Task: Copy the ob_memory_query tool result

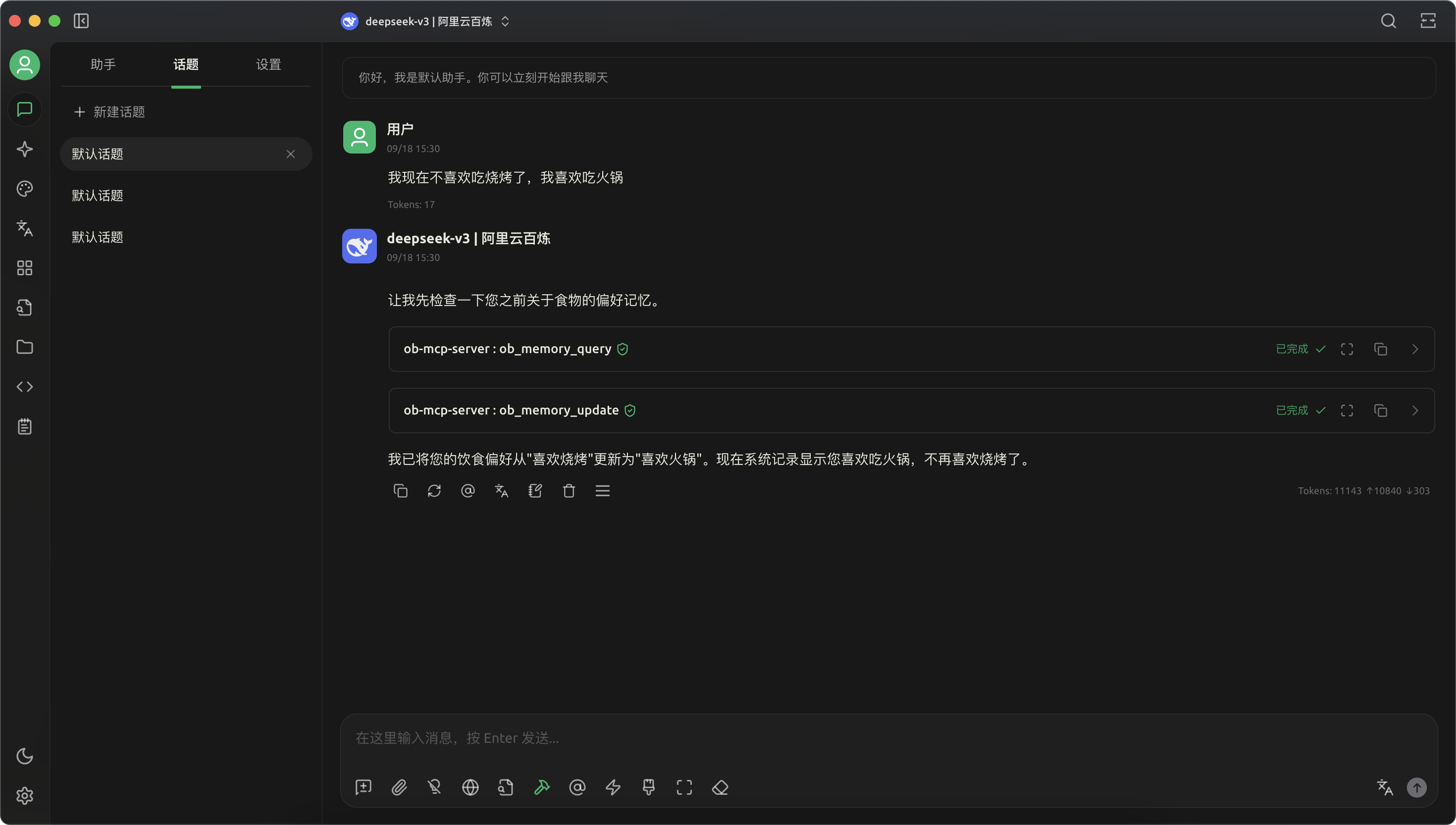Action: point(1381,349)
